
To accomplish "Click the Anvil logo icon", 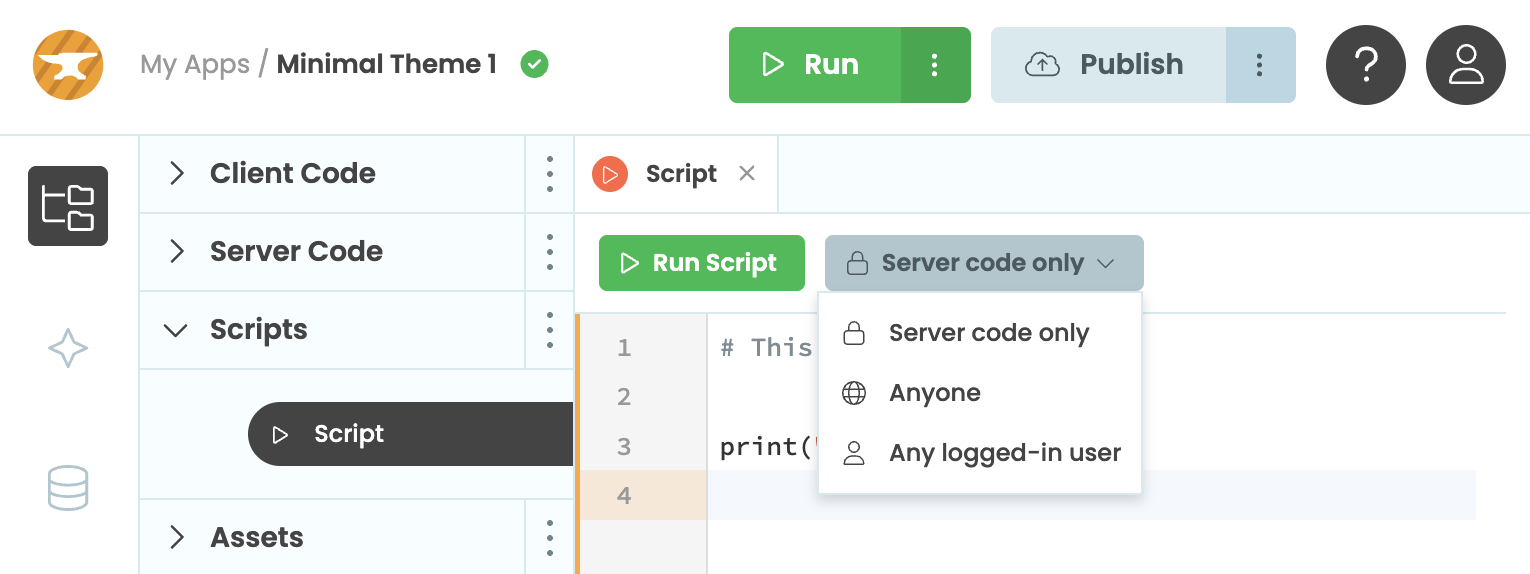I will (x=68, y=65).
